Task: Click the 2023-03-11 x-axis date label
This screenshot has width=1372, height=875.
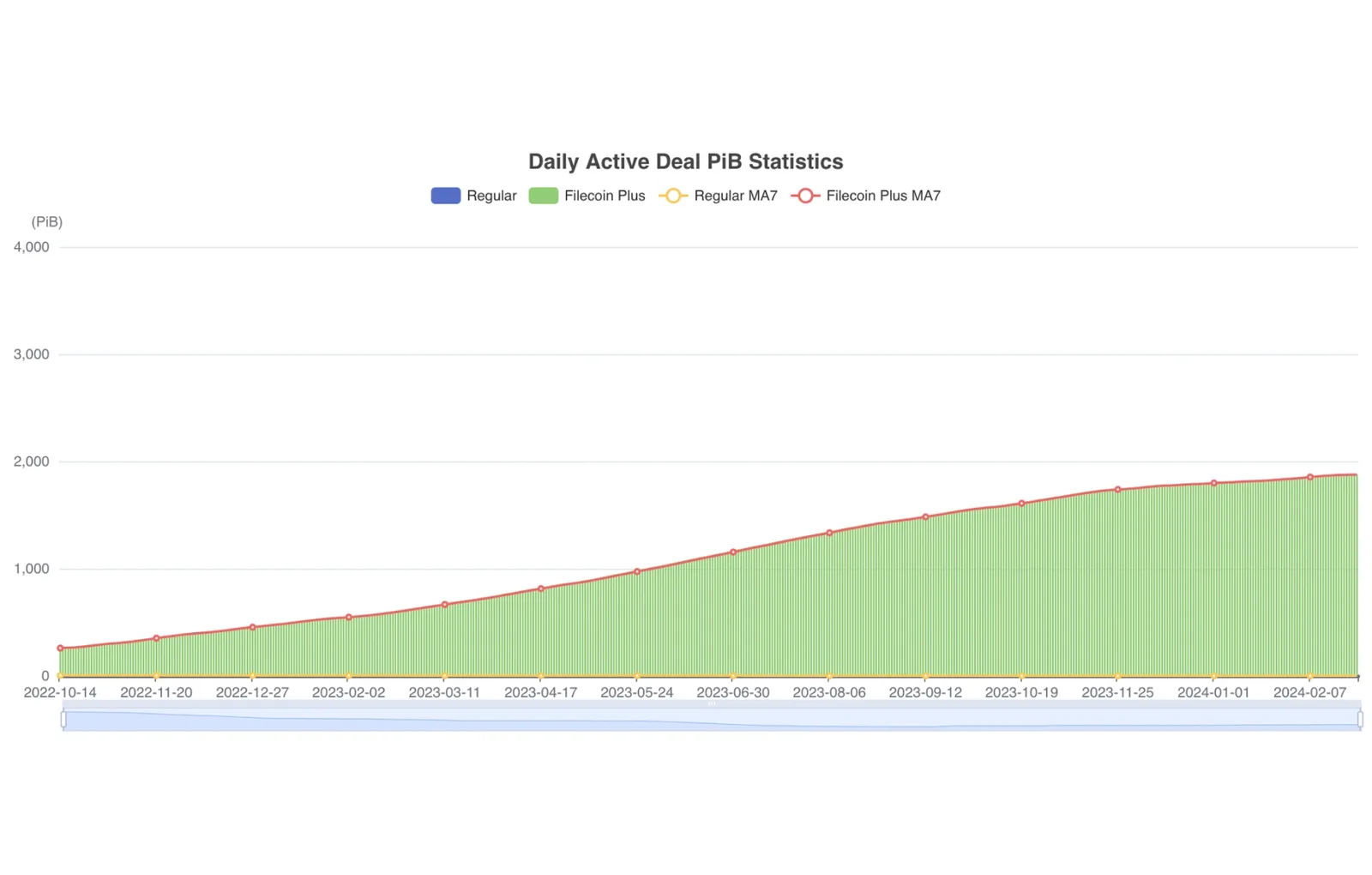Action: 444,692
